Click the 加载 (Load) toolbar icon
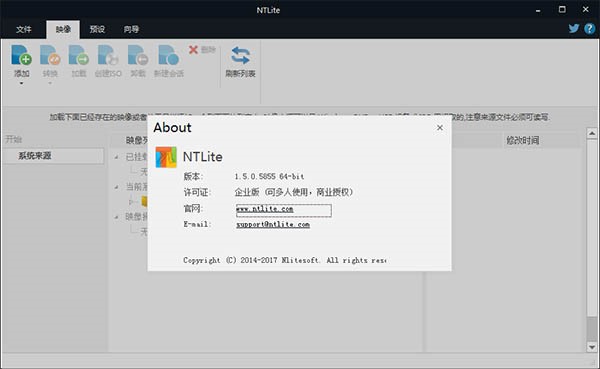The image size is (600, 369). tap(78, 55)
